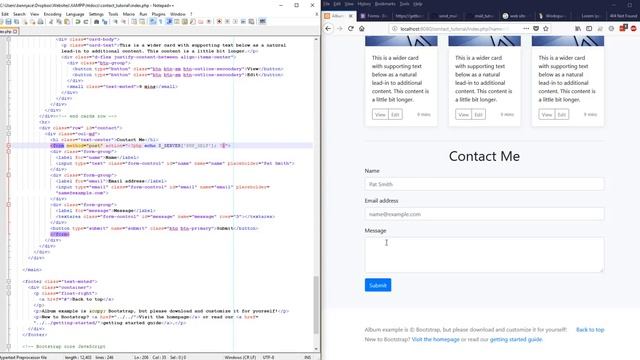Close the Album tab in Firefox
This screenshot has width=640, height=360.
350,16
